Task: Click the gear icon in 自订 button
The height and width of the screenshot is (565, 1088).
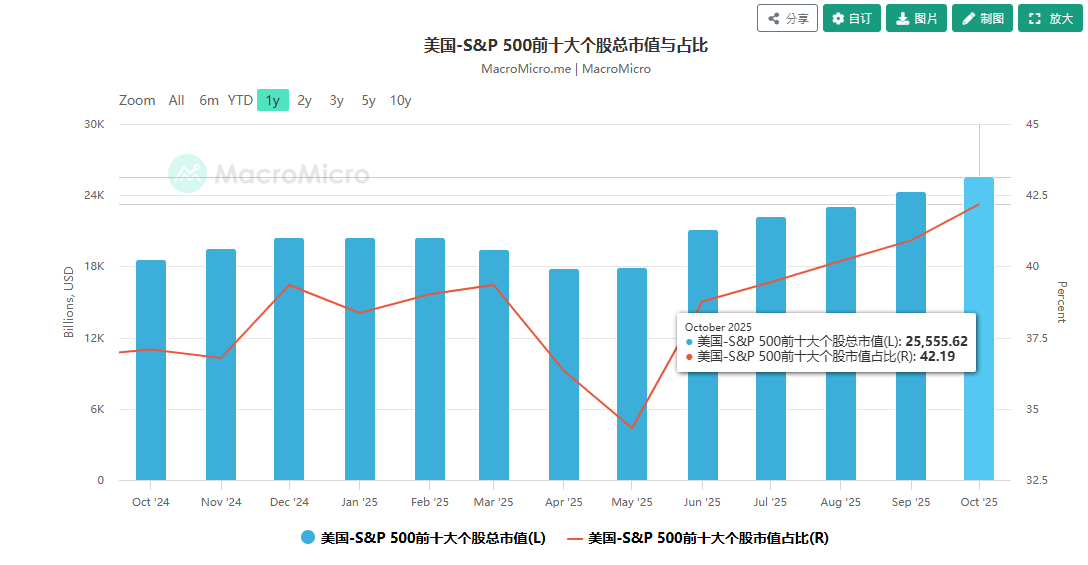Action: (838, 19)
